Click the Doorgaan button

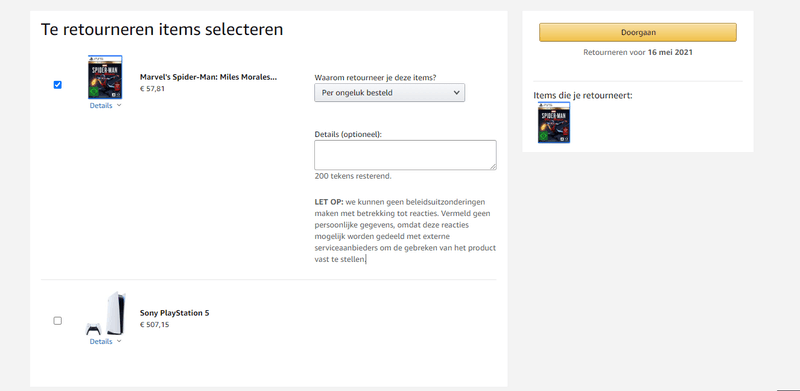tap(638, 32)
